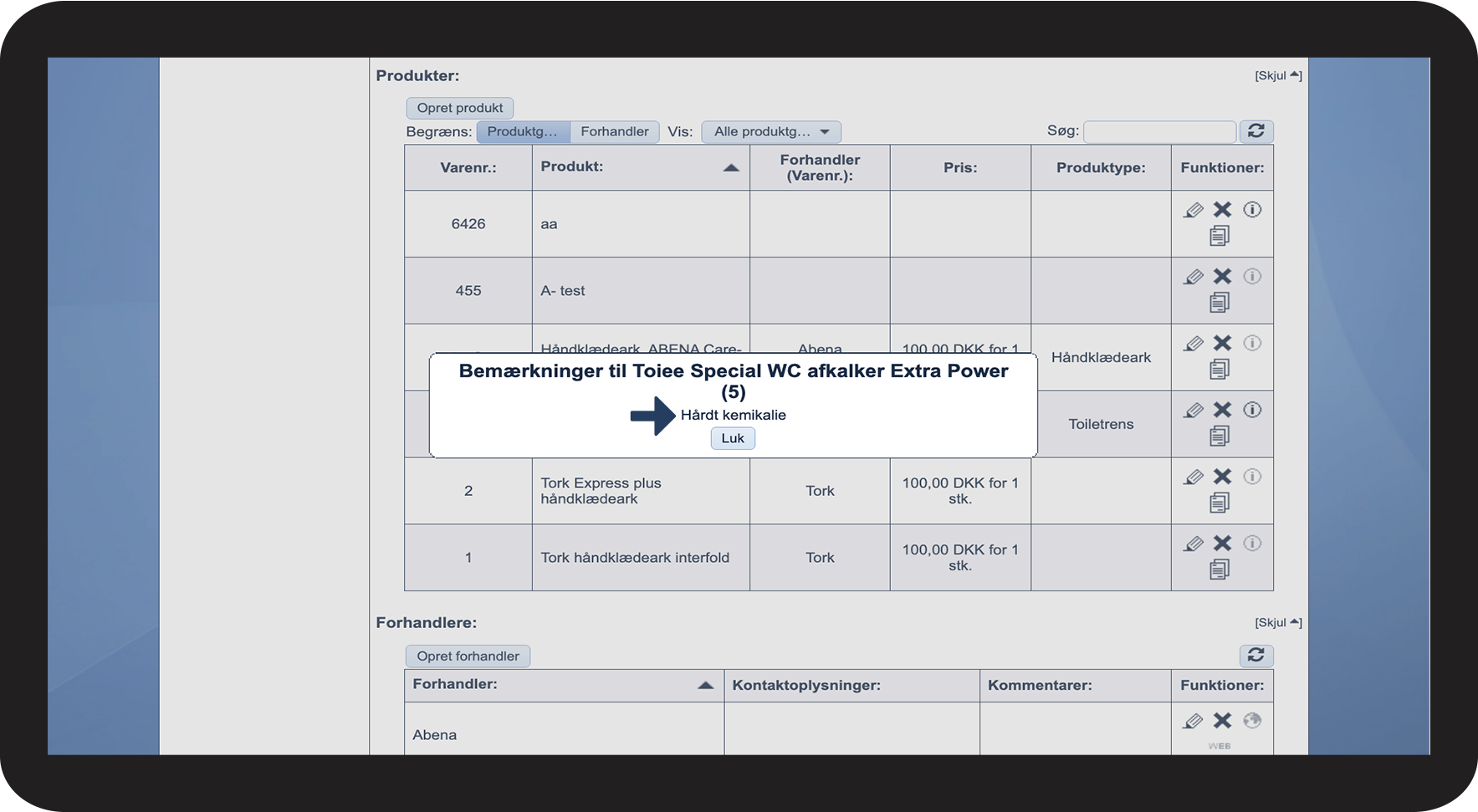Refresh the Forhandlere list
Viewport: 1478px width, 812px height.
pos(1256,656)
